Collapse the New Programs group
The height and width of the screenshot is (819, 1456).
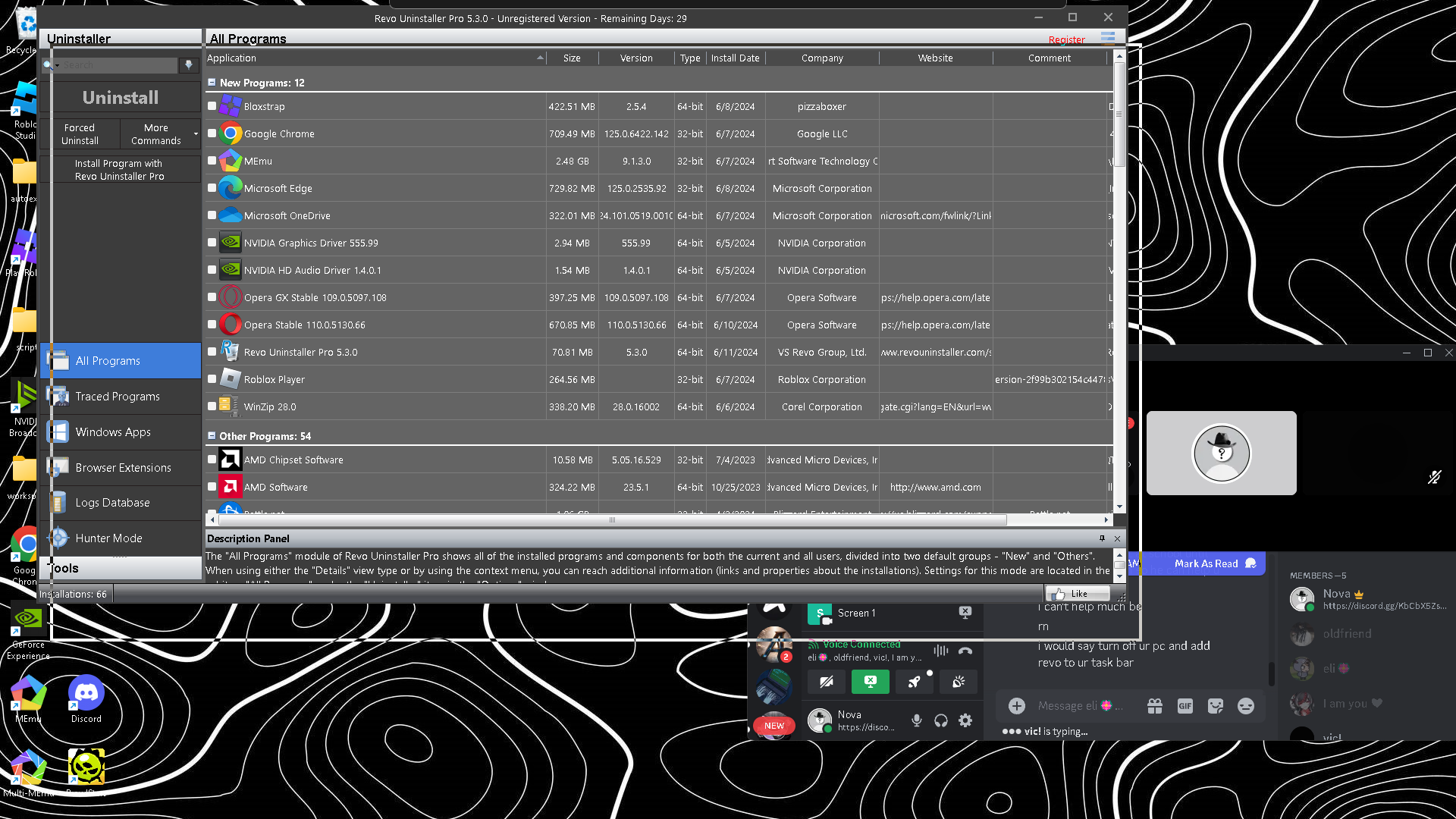(212, 83)
